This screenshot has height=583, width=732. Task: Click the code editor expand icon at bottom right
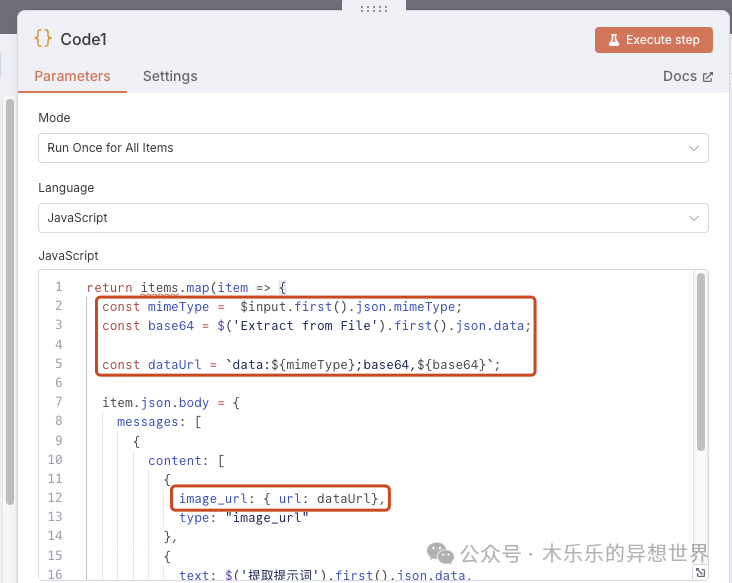700,572
